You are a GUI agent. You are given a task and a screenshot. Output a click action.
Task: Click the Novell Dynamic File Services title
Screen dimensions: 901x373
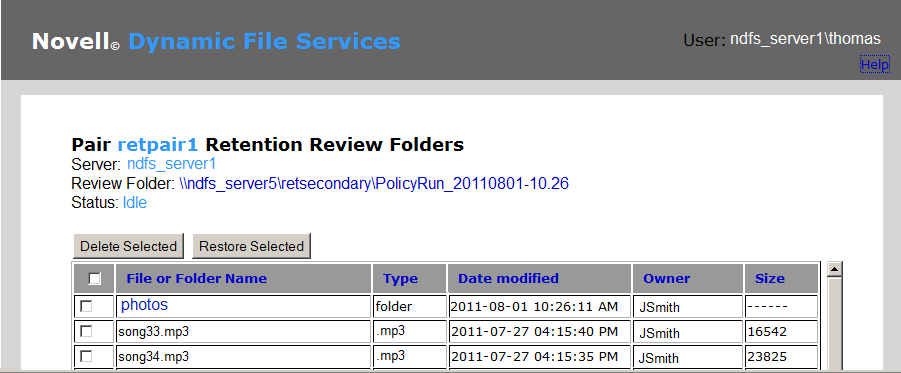coord(216,41)
